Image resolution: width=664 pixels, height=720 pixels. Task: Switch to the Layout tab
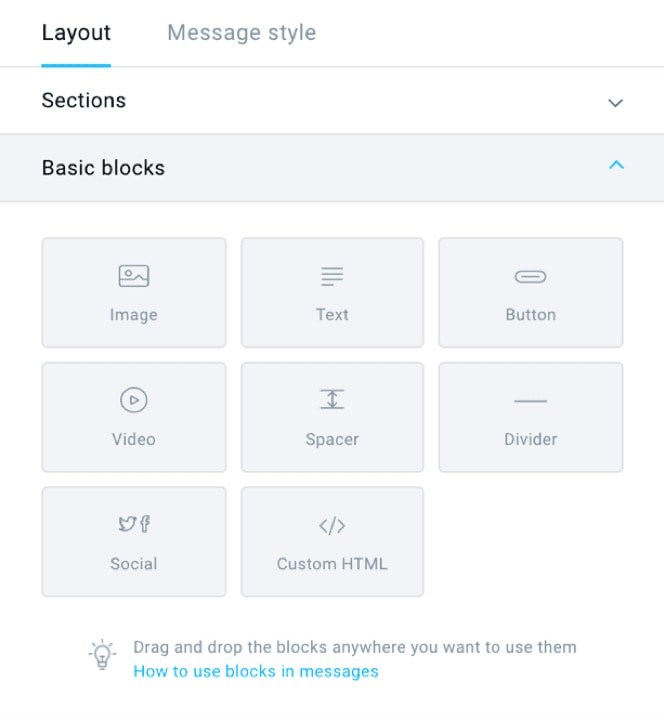coord(76,33)
